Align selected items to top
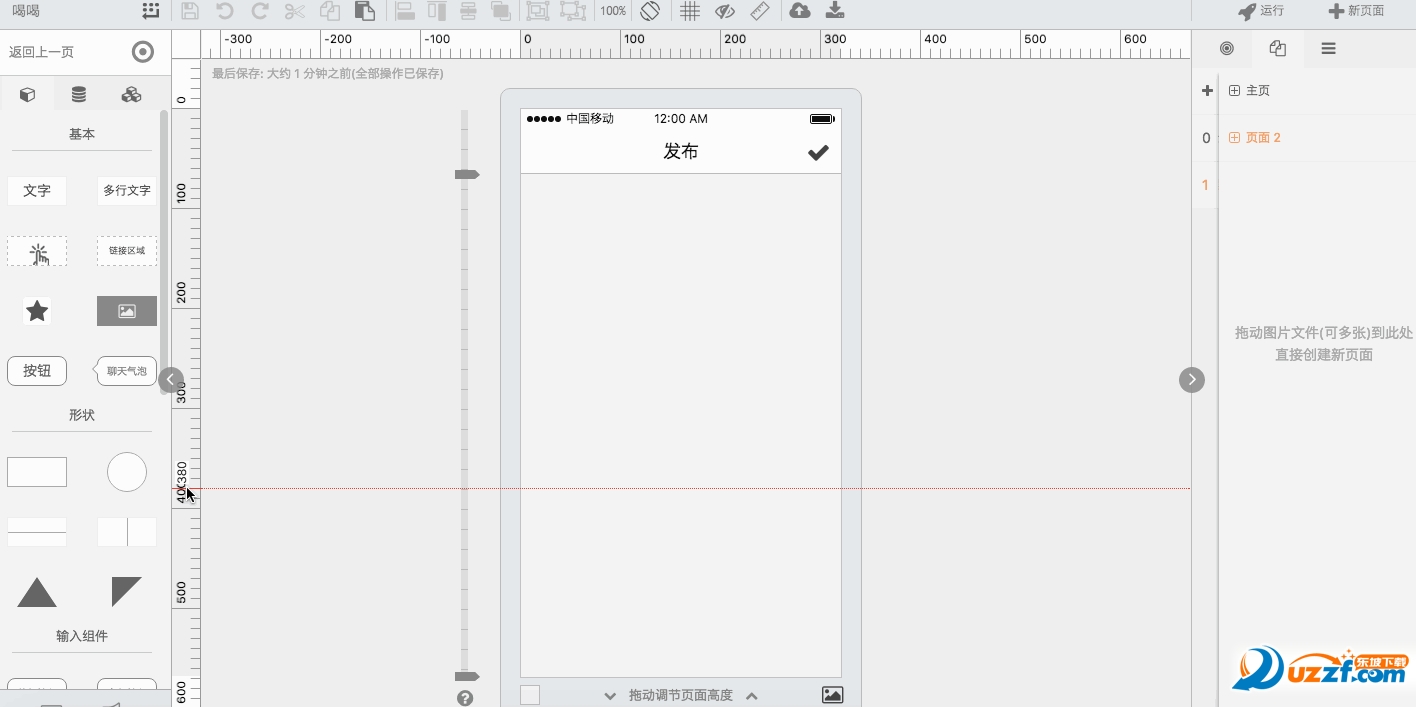This screenshot has height=707, width=1416. (437, 11)
